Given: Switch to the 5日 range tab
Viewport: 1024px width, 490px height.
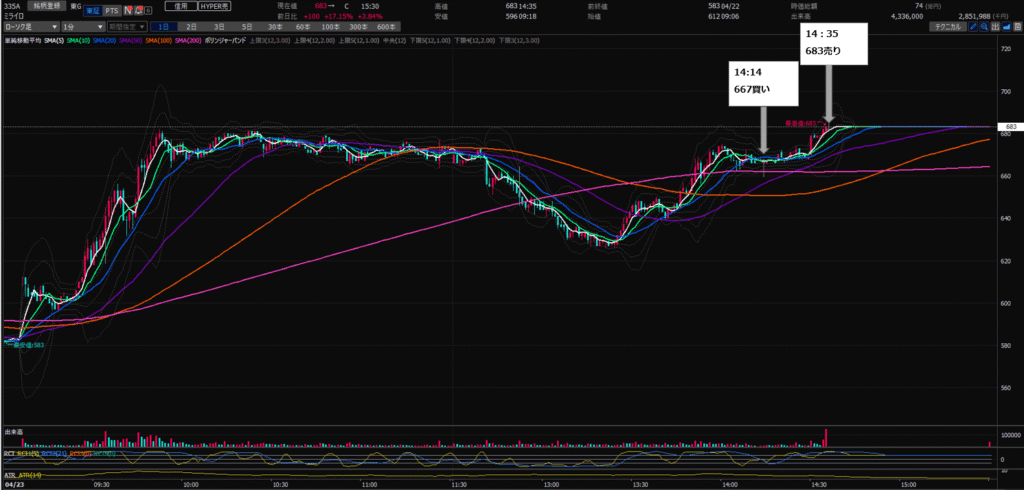Looking at the screenshot, I should pos(246,27).
